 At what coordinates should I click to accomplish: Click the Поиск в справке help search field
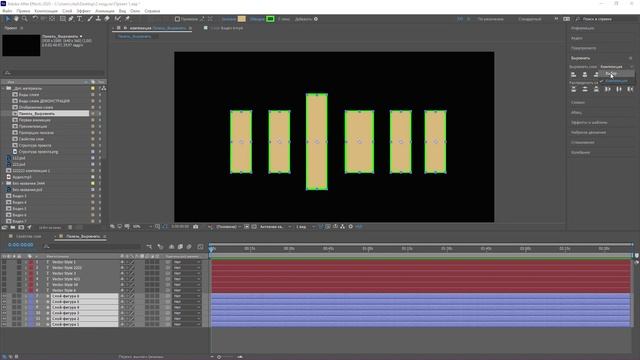[605, 19]
